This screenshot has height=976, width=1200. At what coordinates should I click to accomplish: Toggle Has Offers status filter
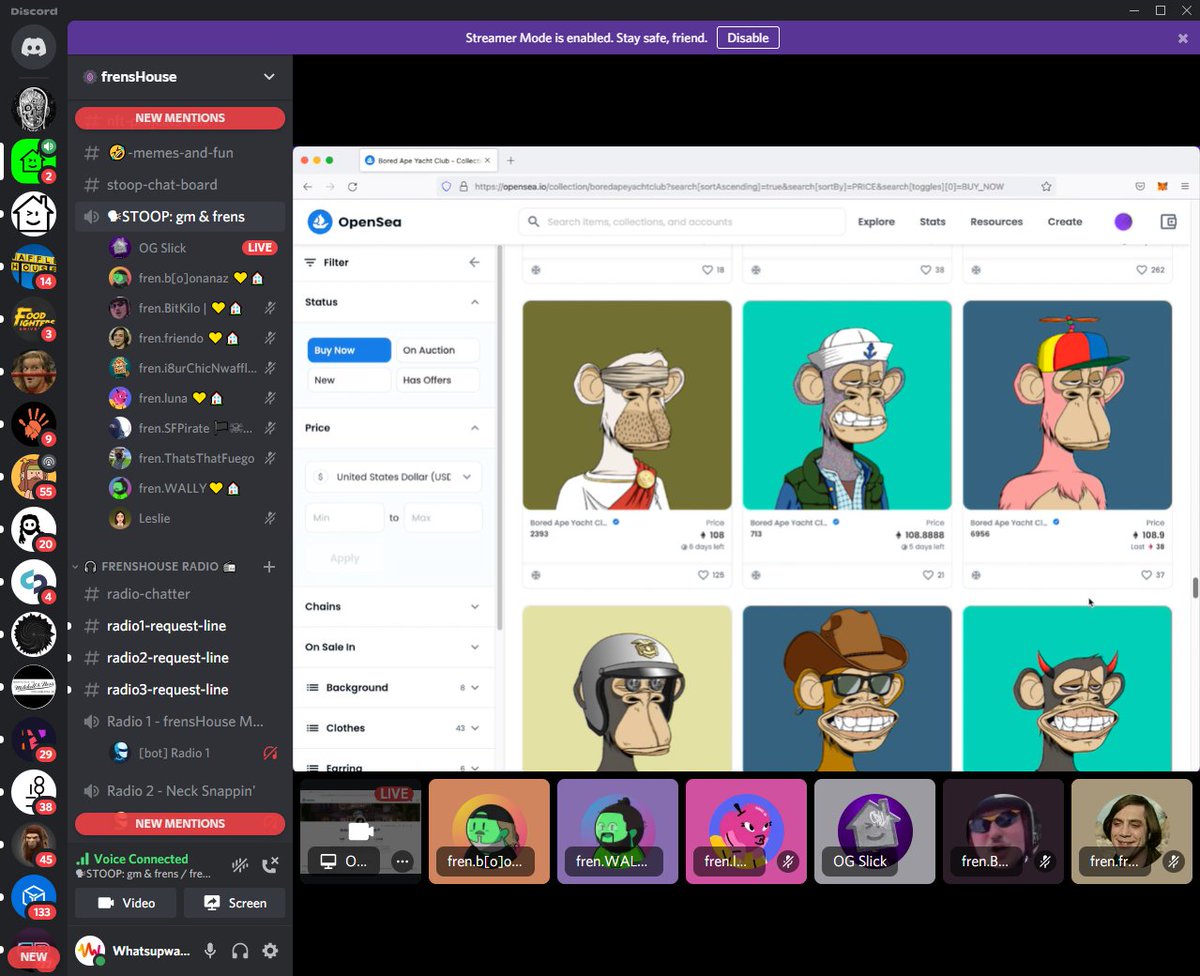pos(437,380)
